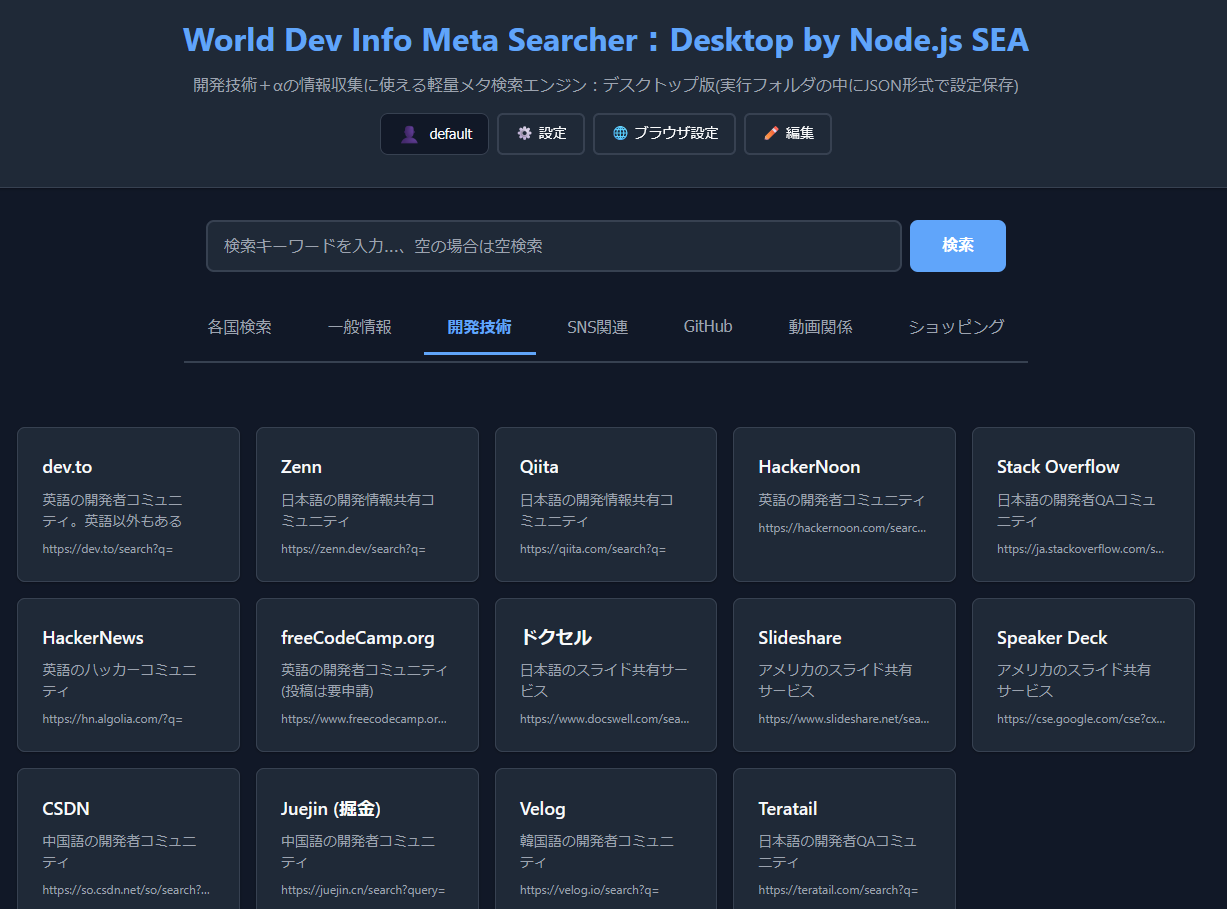The width and height of the screenshot is (1227, 909).
Task: Switch to the 動画関係 tab
Action: click(x=821, y=326)
